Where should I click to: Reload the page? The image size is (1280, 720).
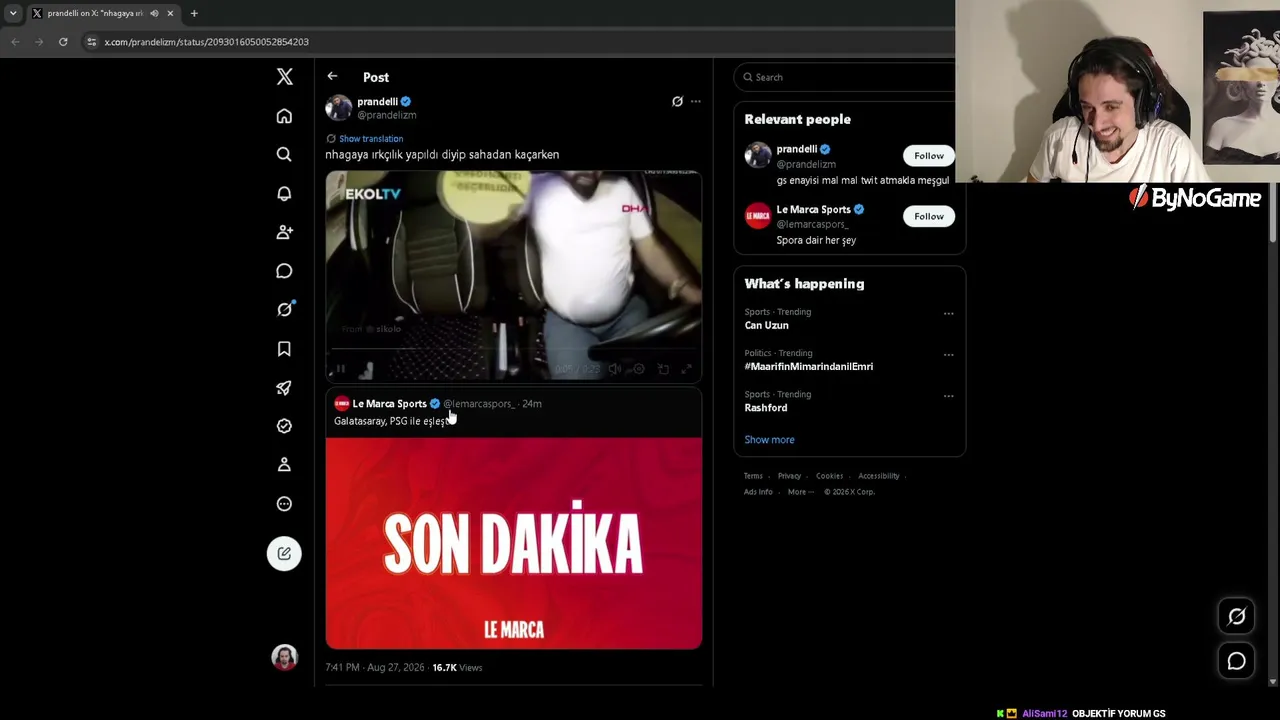[63, 42]
